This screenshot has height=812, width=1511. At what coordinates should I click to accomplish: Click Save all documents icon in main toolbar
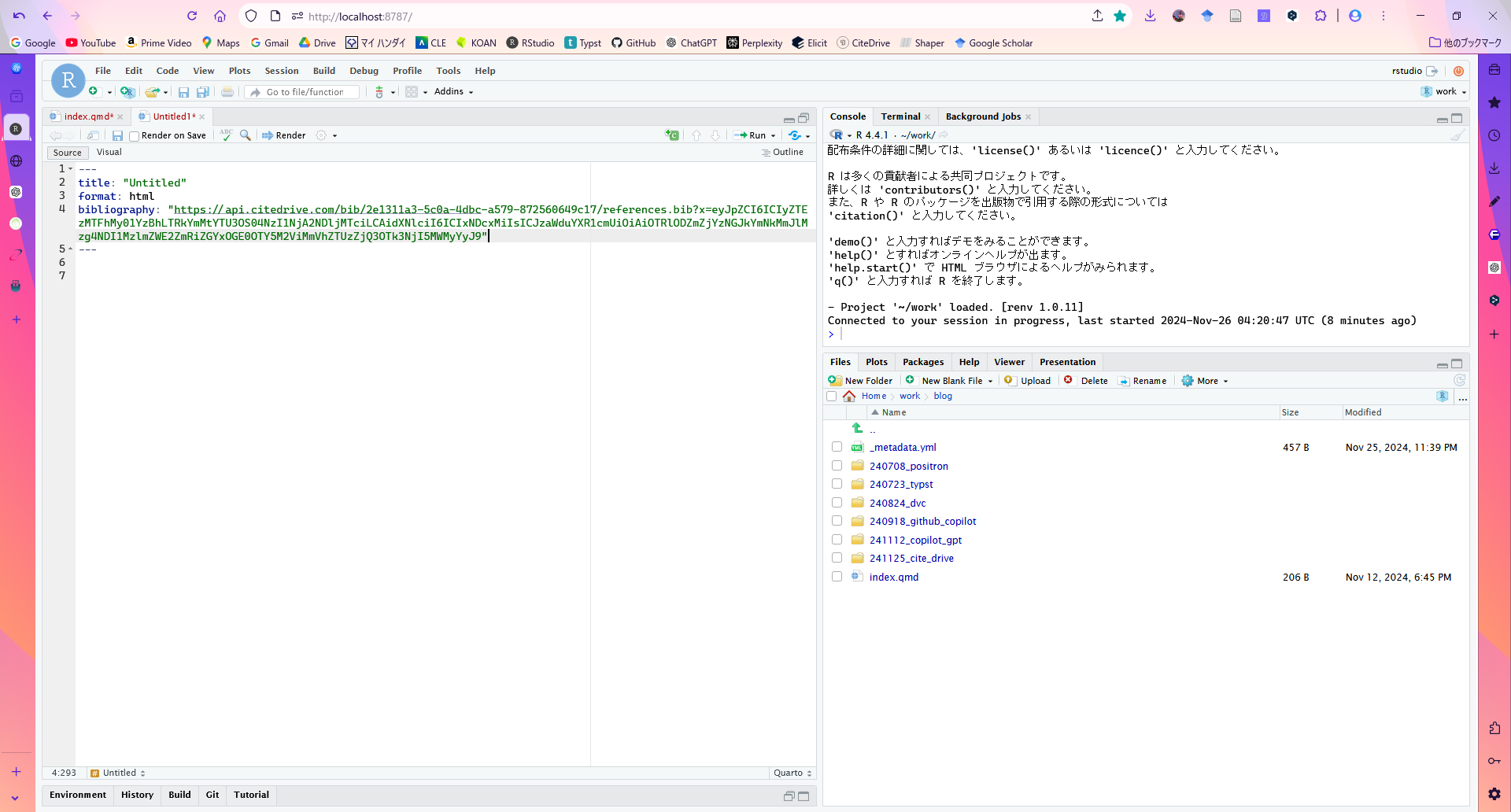pyautogui.click(x=203, y=92)
